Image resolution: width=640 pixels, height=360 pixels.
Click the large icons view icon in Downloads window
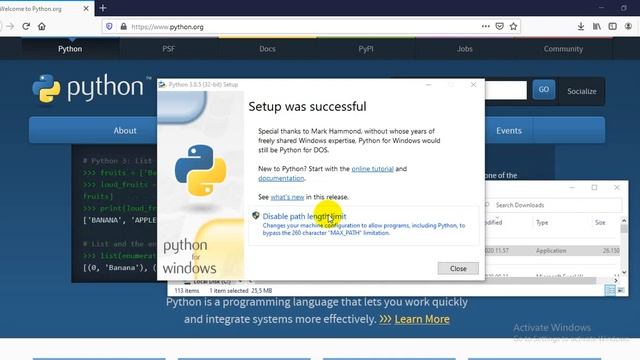[621, 290]
